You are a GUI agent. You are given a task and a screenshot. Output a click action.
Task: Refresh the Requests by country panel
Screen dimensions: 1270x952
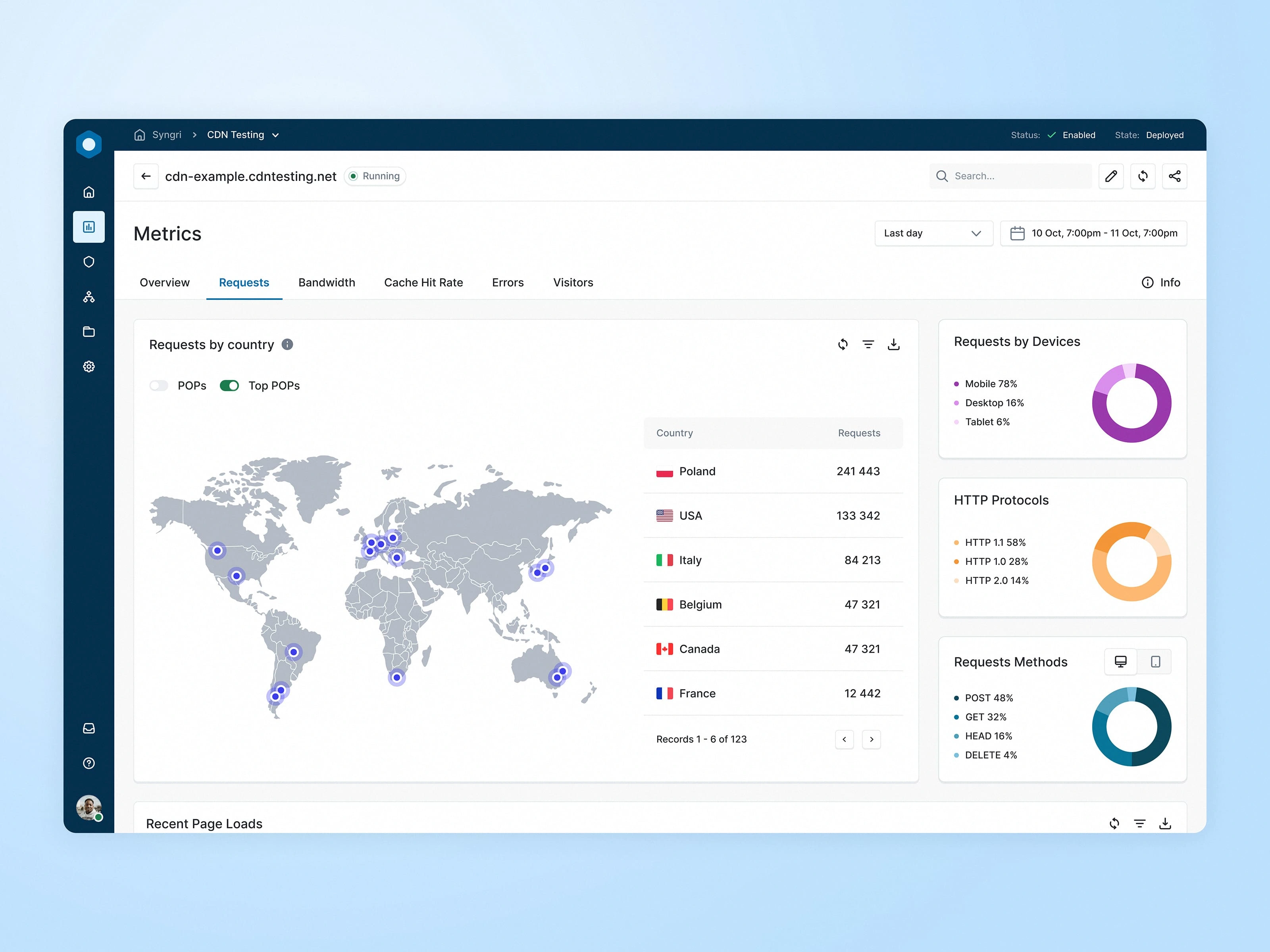[842, 344]
